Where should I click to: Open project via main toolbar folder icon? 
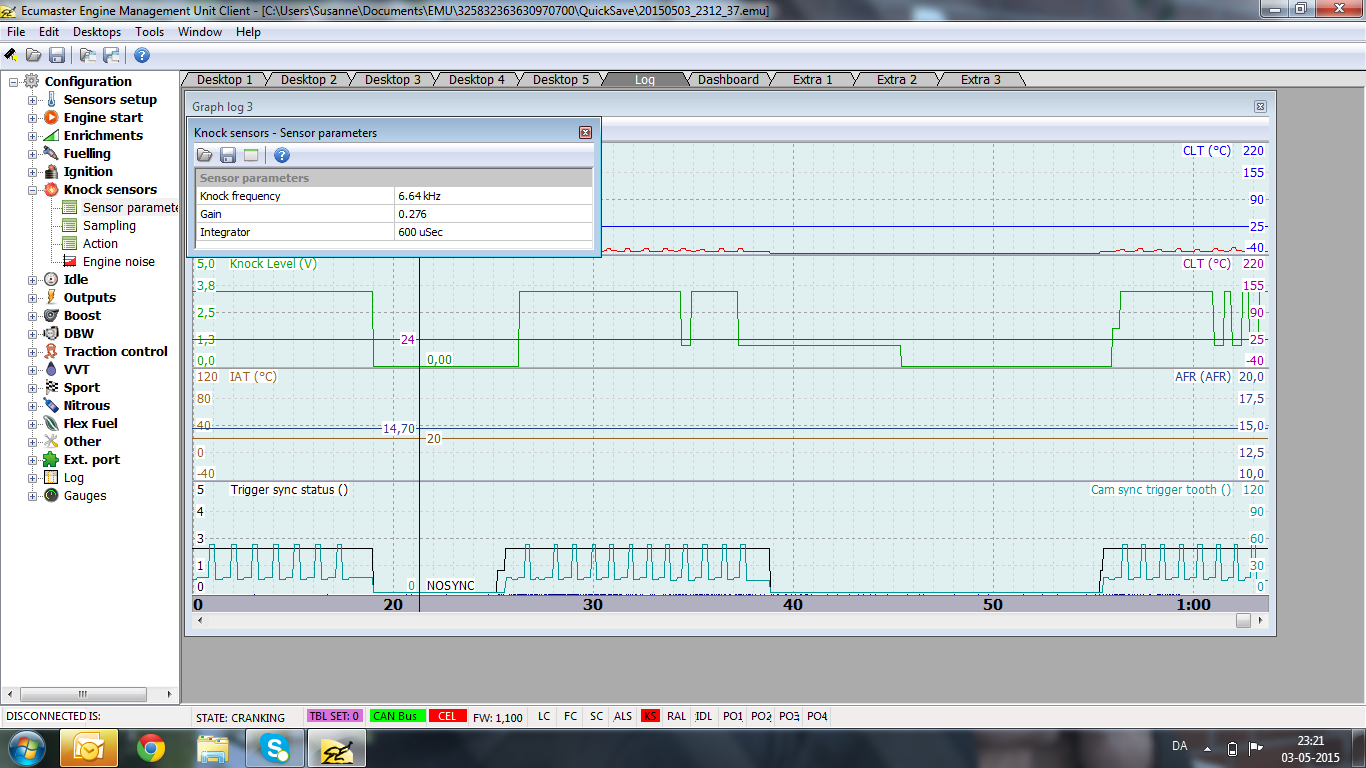(34, 55)
